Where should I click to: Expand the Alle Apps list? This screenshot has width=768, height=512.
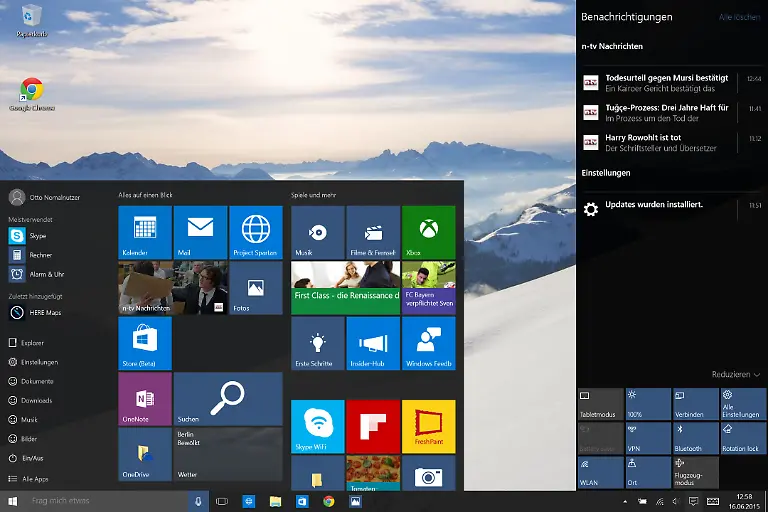tap(34, 479)
